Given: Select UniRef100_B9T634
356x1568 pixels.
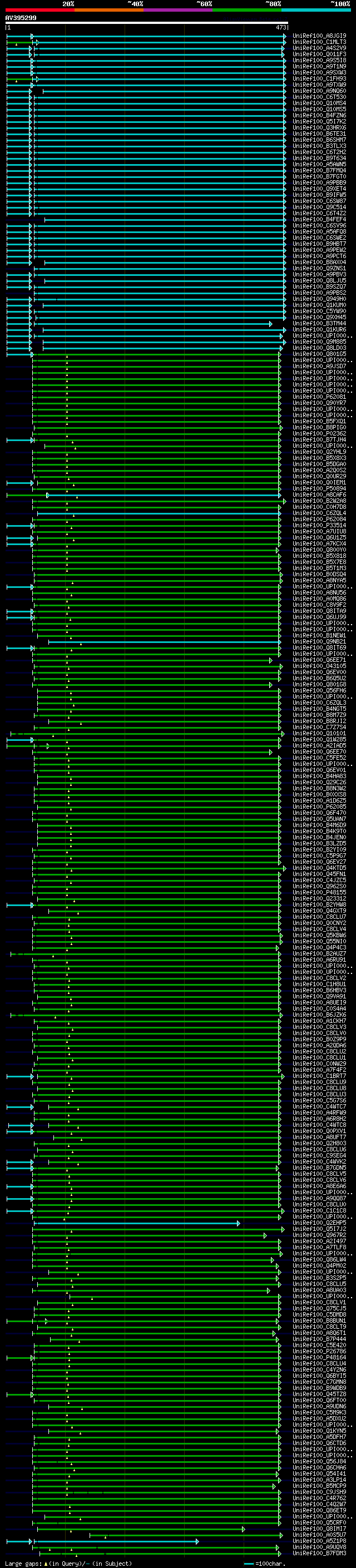Looking at the screenshot, I should pyautogui.click(x=319, y=159).
